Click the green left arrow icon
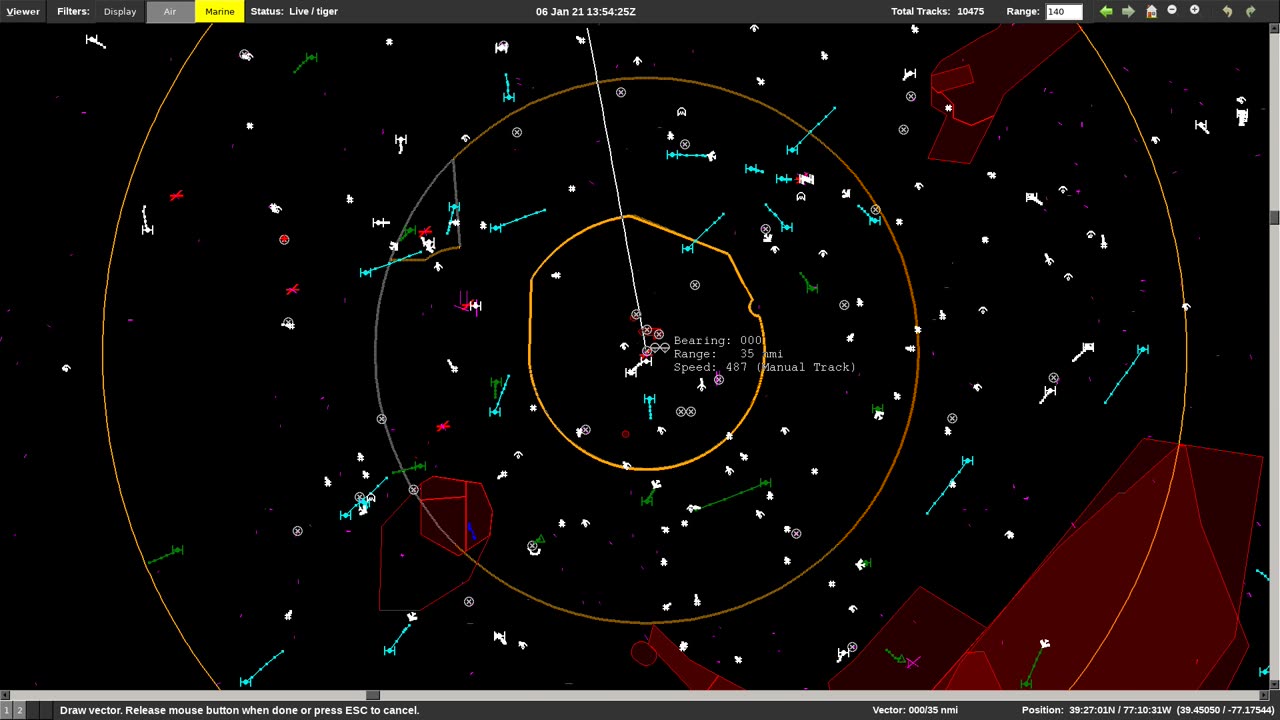This screenshot has height=720, width=1280. [x=1106, y=11]
